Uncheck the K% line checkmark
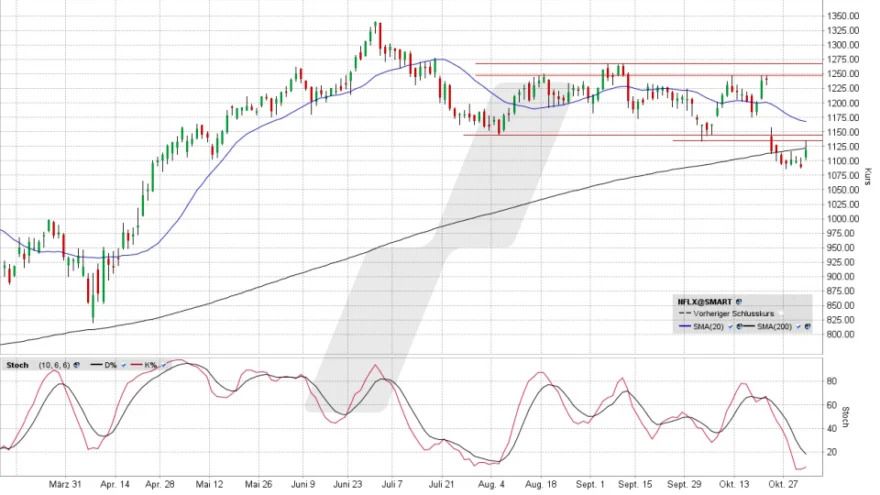The image size is (880, 495). pos(162,366)
